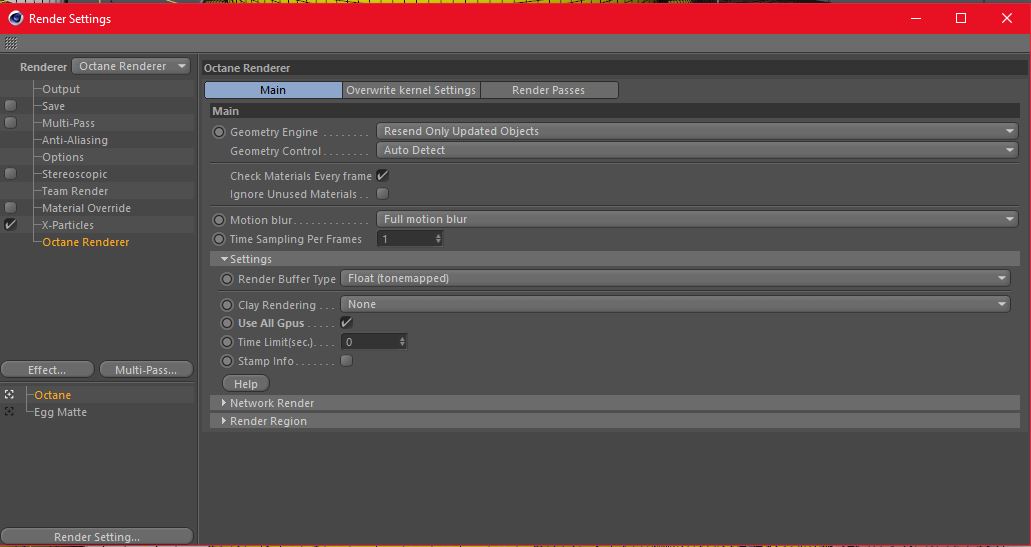Select Output in the settings list
Screen dimensions: 1031x547
pos(61,89)
